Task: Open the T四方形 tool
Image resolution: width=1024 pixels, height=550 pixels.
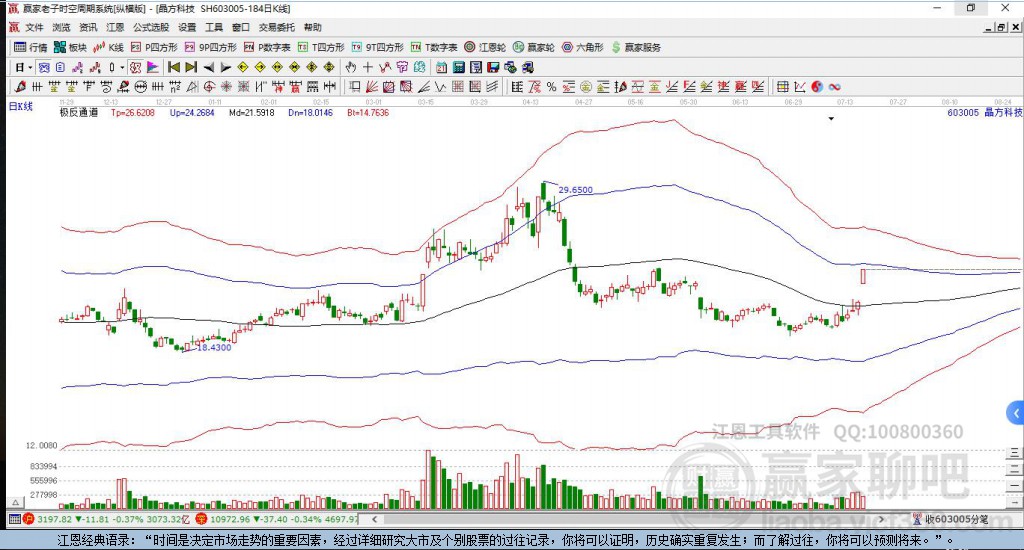Action: pos(321,47)
